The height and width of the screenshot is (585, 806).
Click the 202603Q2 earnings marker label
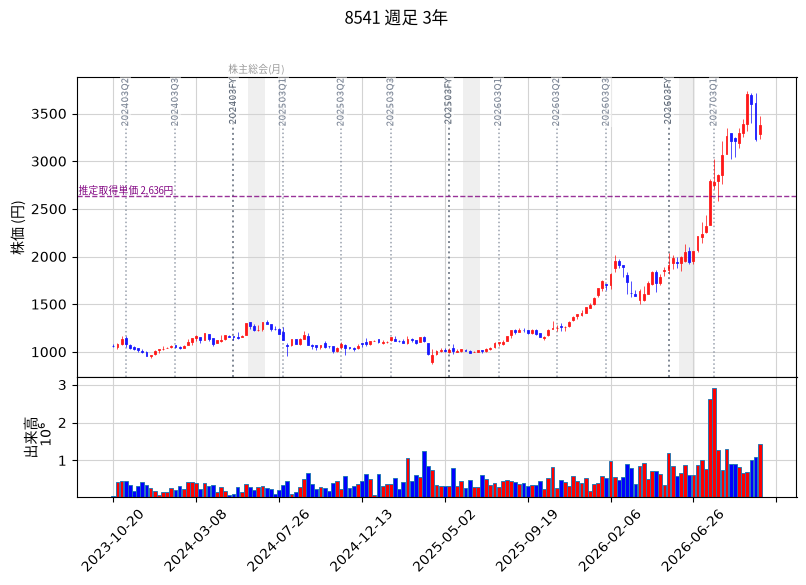tap(556, 102)
